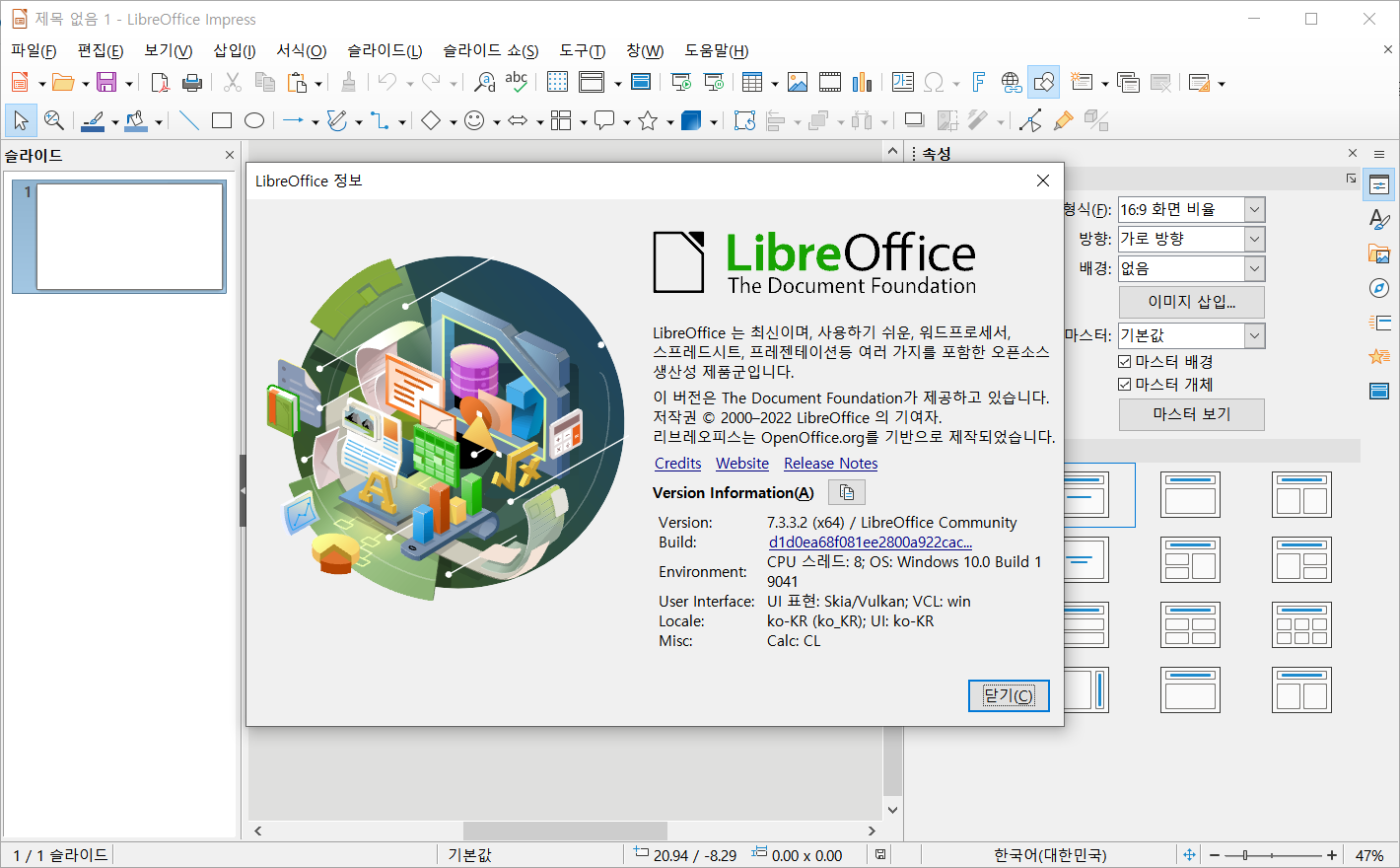This screenshot has width=1400, height=868.
Task: Click duplicate slide icon
Action: tap(1129, 83)
